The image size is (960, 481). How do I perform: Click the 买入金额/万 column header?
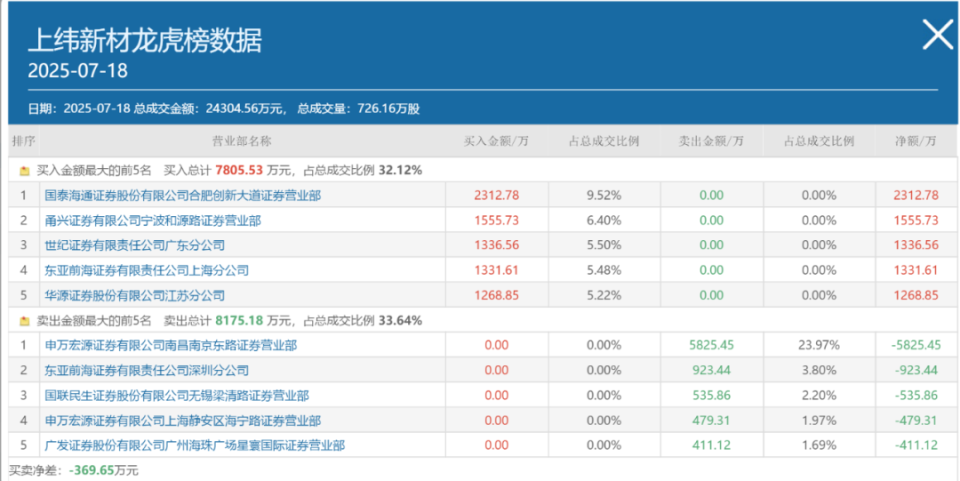(497, 141)
